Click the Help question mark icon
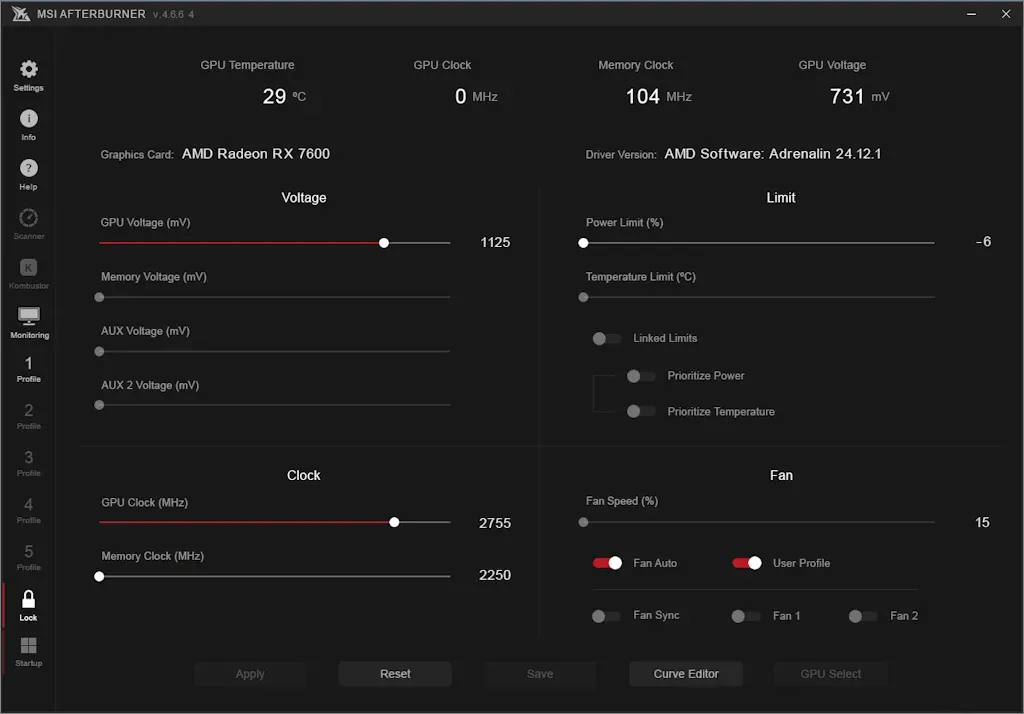Viewport: 1024px width, 714px height. (x=29, y=168)
